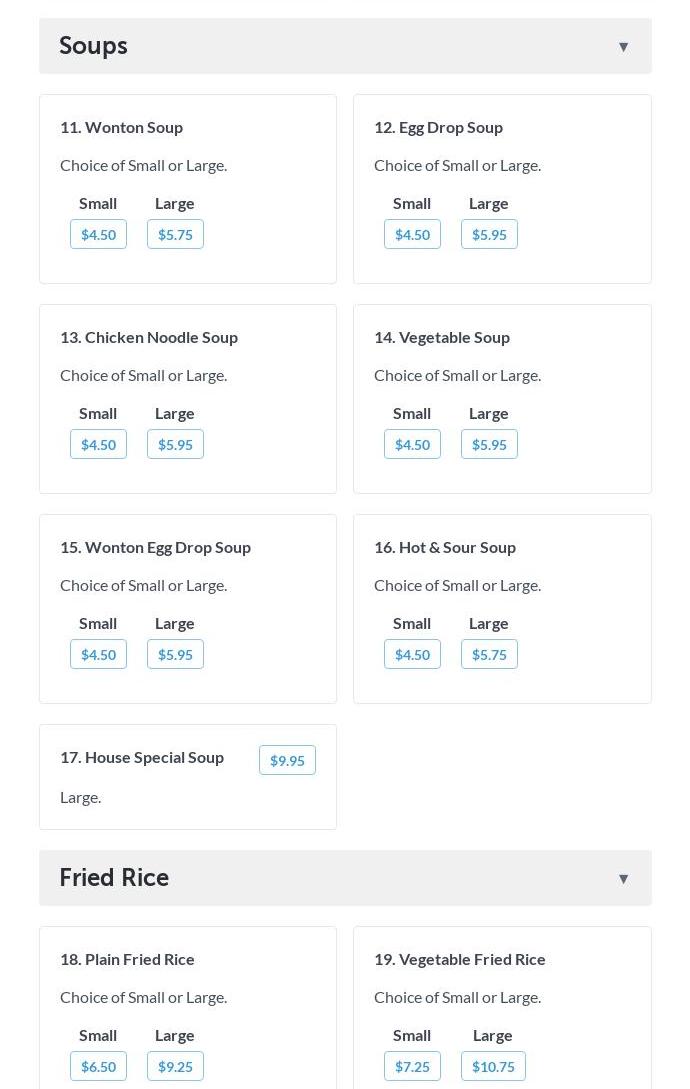
Task: Open the House Special Soup item title
Action: click(142, 758)
